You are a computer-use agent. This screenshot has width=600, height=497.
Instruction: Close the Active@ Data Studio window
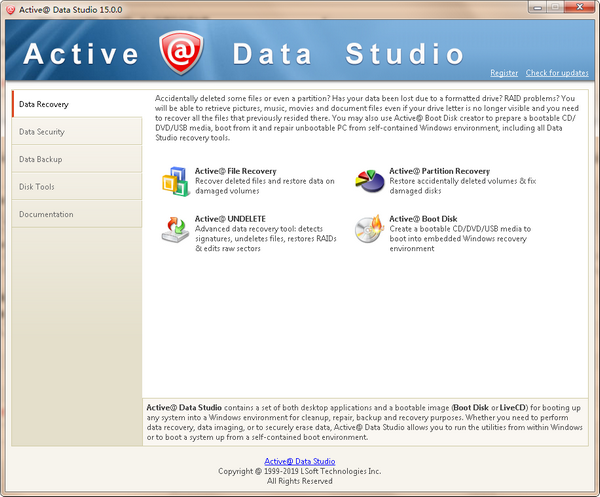coord(580,7)
